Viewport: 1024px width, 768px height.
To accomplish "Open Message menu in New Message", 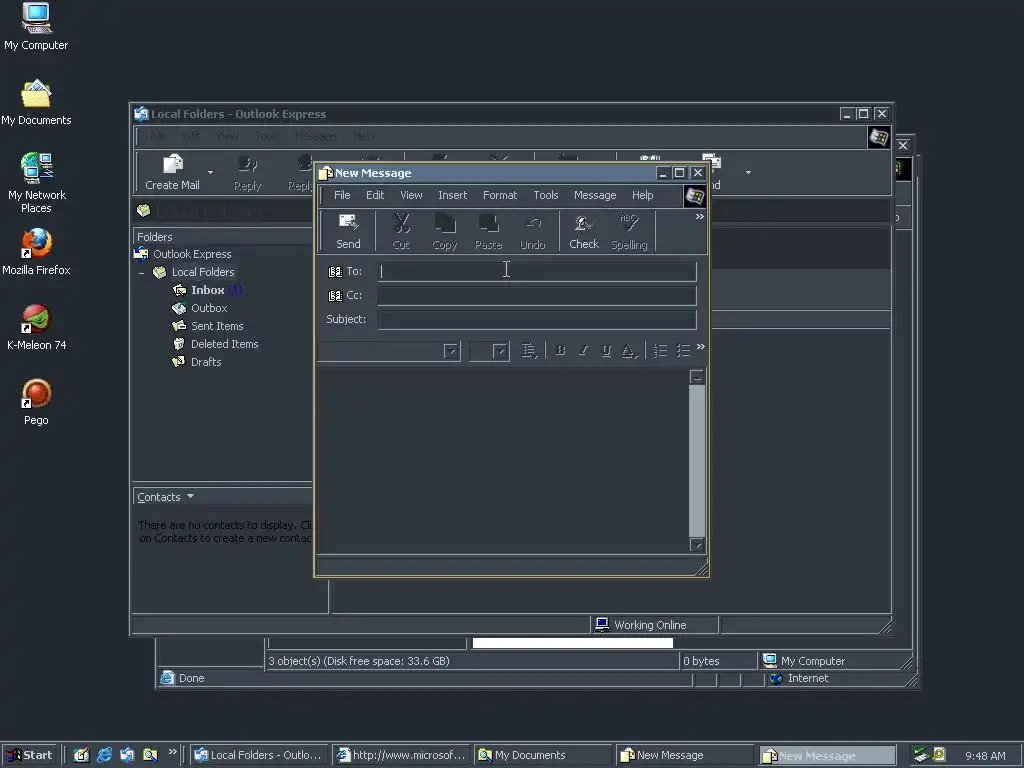I will tap(594, 195).
